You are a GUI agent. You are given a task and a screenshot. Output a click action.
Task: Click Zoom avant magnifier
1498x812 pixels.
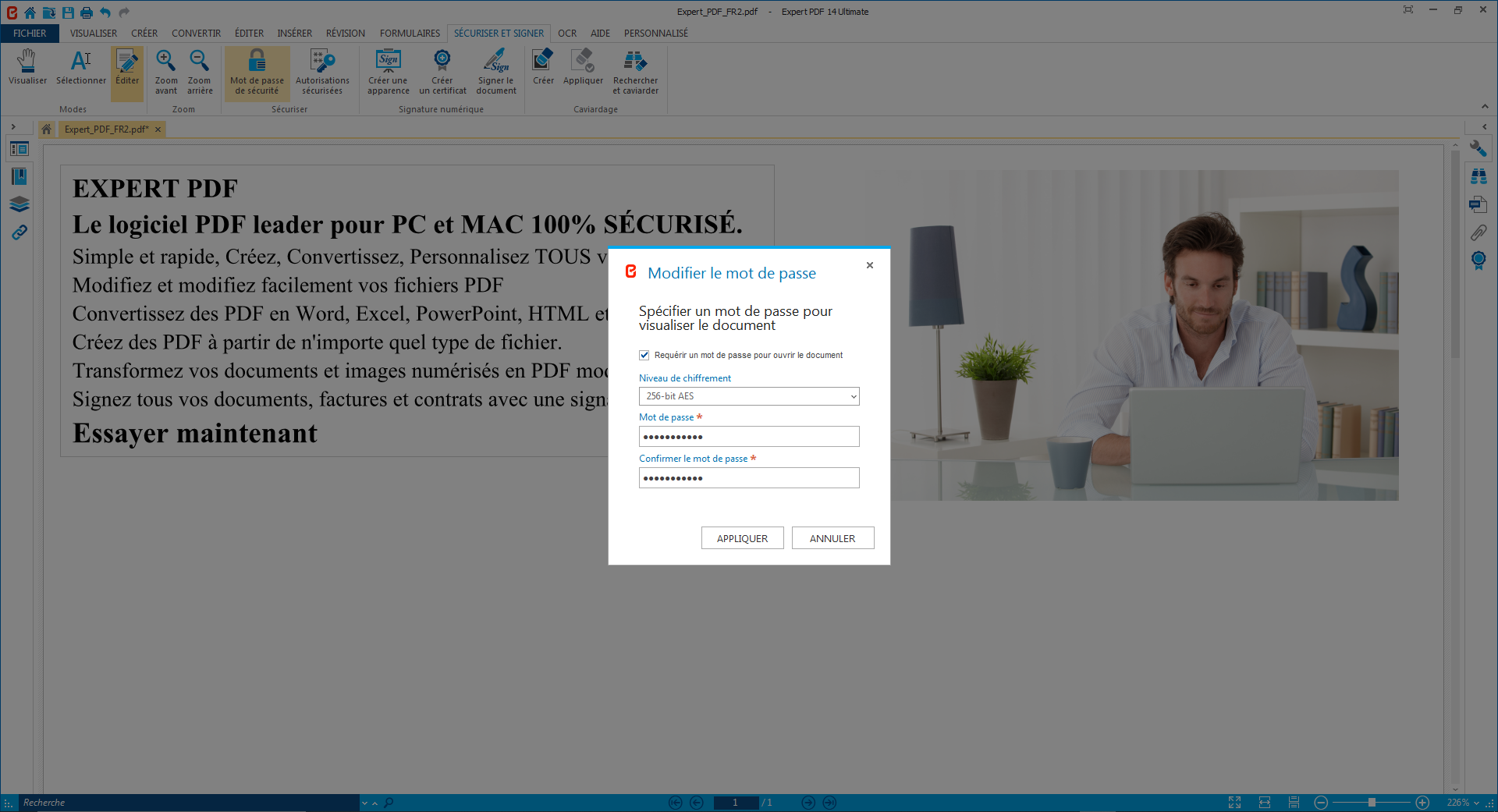click(x=166, y=72)
